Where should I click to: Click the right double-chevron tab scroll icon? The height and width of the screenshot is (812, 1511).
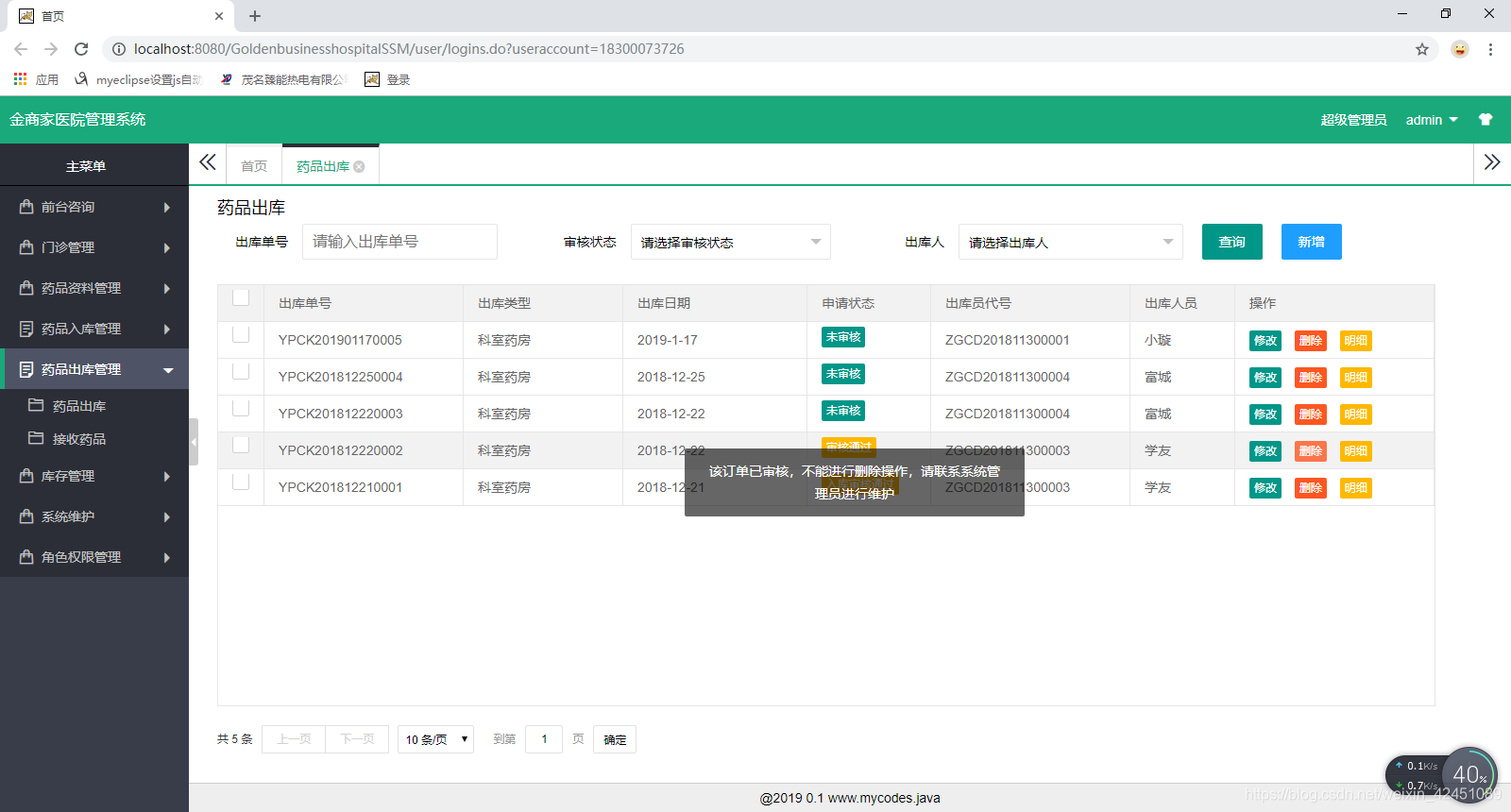(x=1492, y=162)
